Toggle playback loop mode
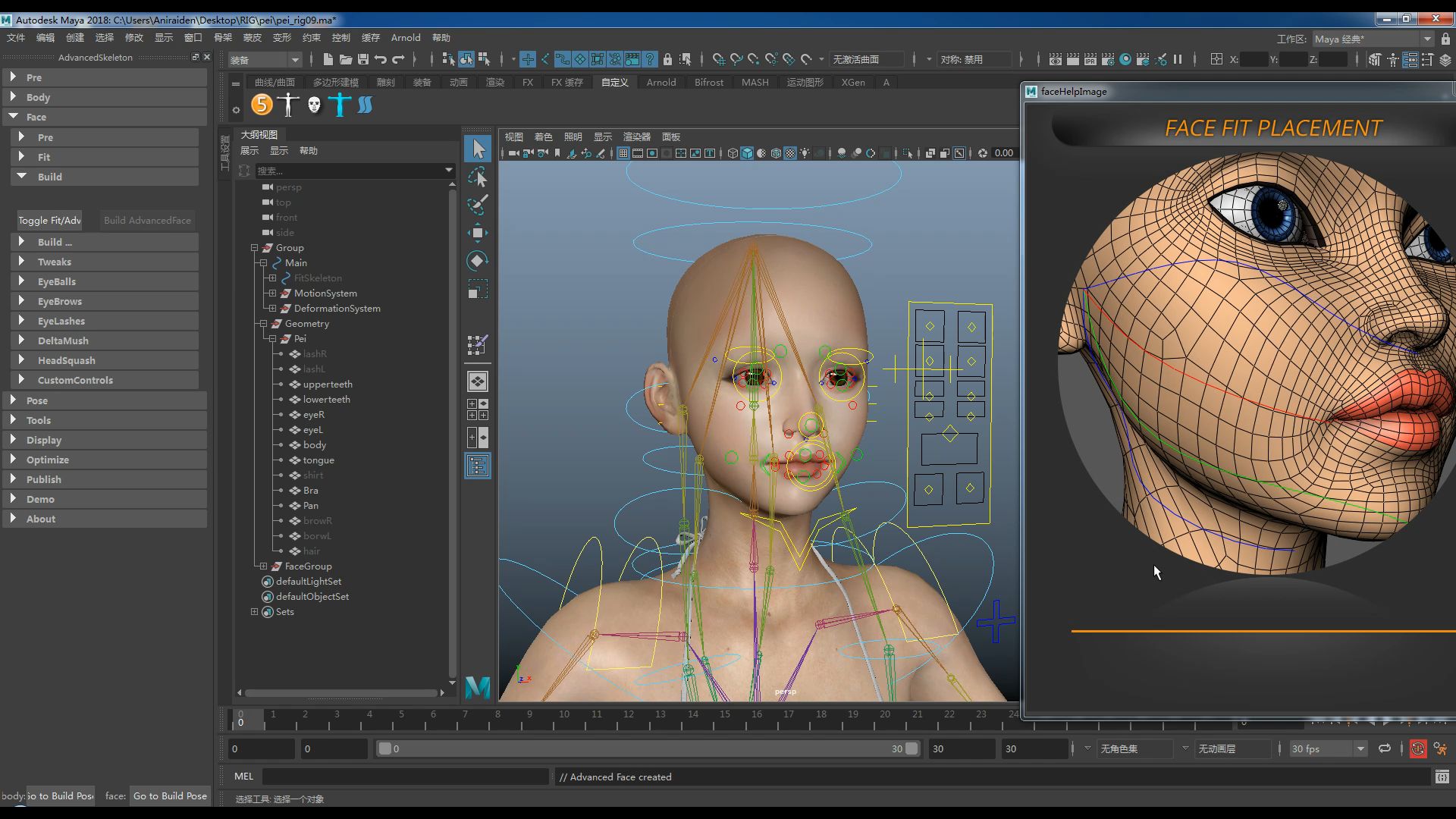The height and width of the screenshot is (819, 1456). [x=1385, y=749]
